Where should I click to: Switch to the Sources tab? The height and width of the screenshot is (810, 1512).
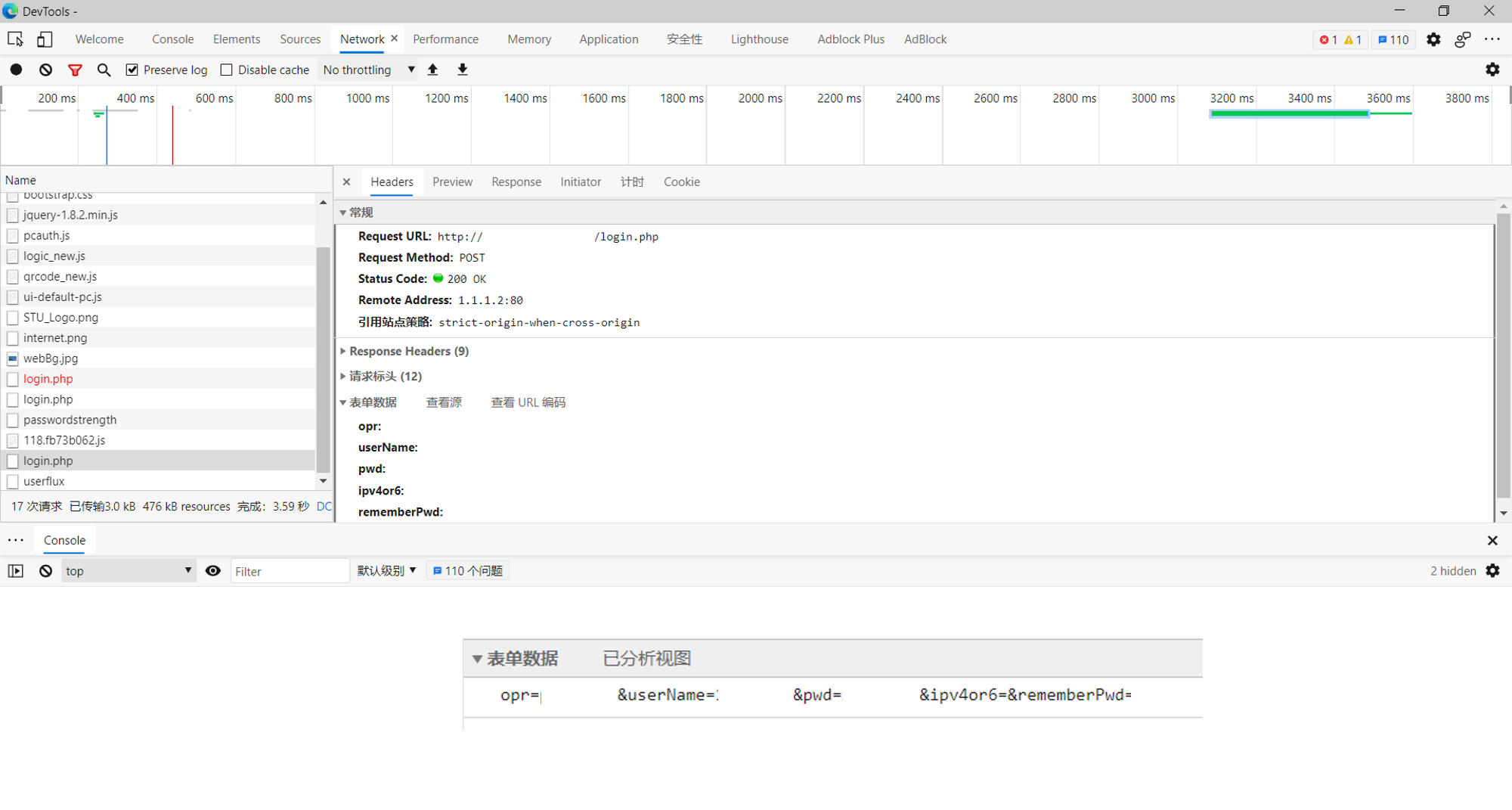(x=300, y=39)
